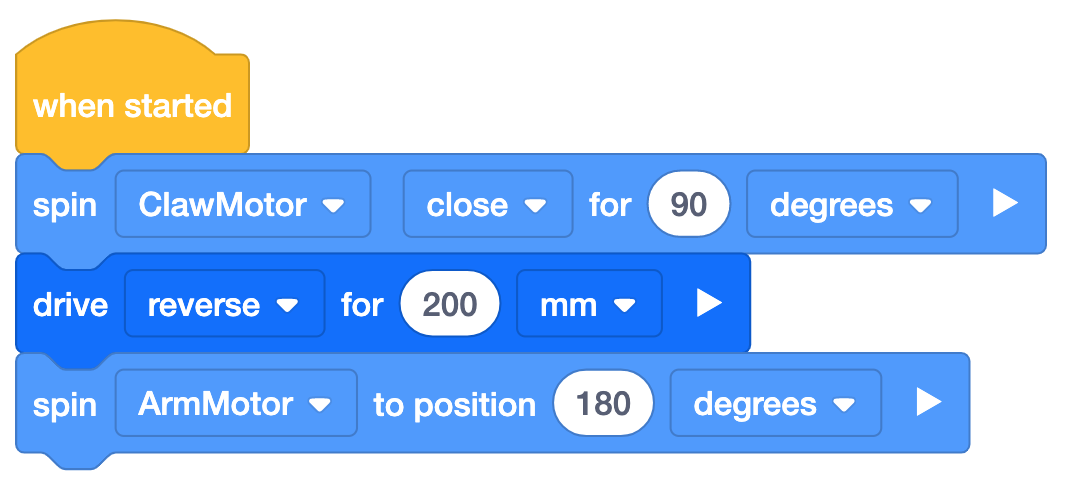Click the expand arrow on the ClawMotor spin block
This screenshot has width=1072, height=492.
coord(1004,204)
